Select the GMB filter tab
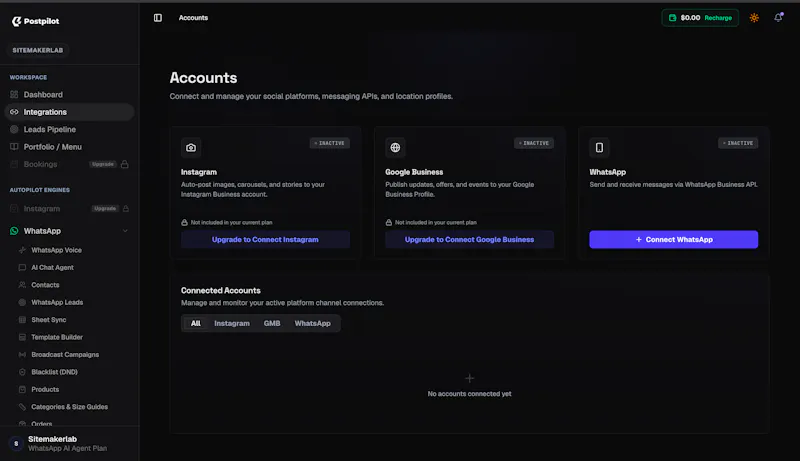This screenshot has width=800, height=461. pyautogui.click(x=272, y=323)
